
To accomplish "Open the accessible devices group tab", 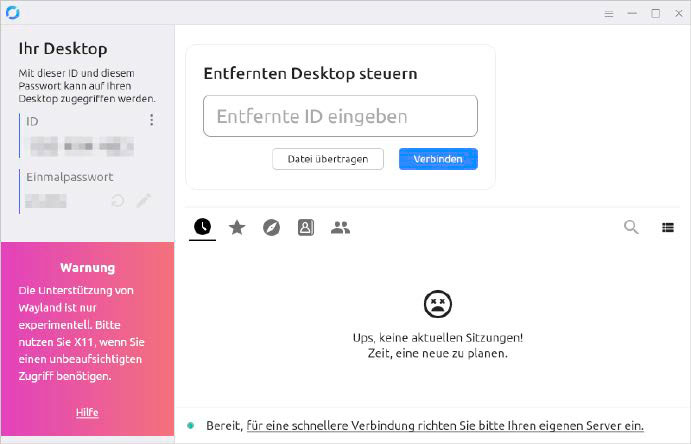I will 340,228.
